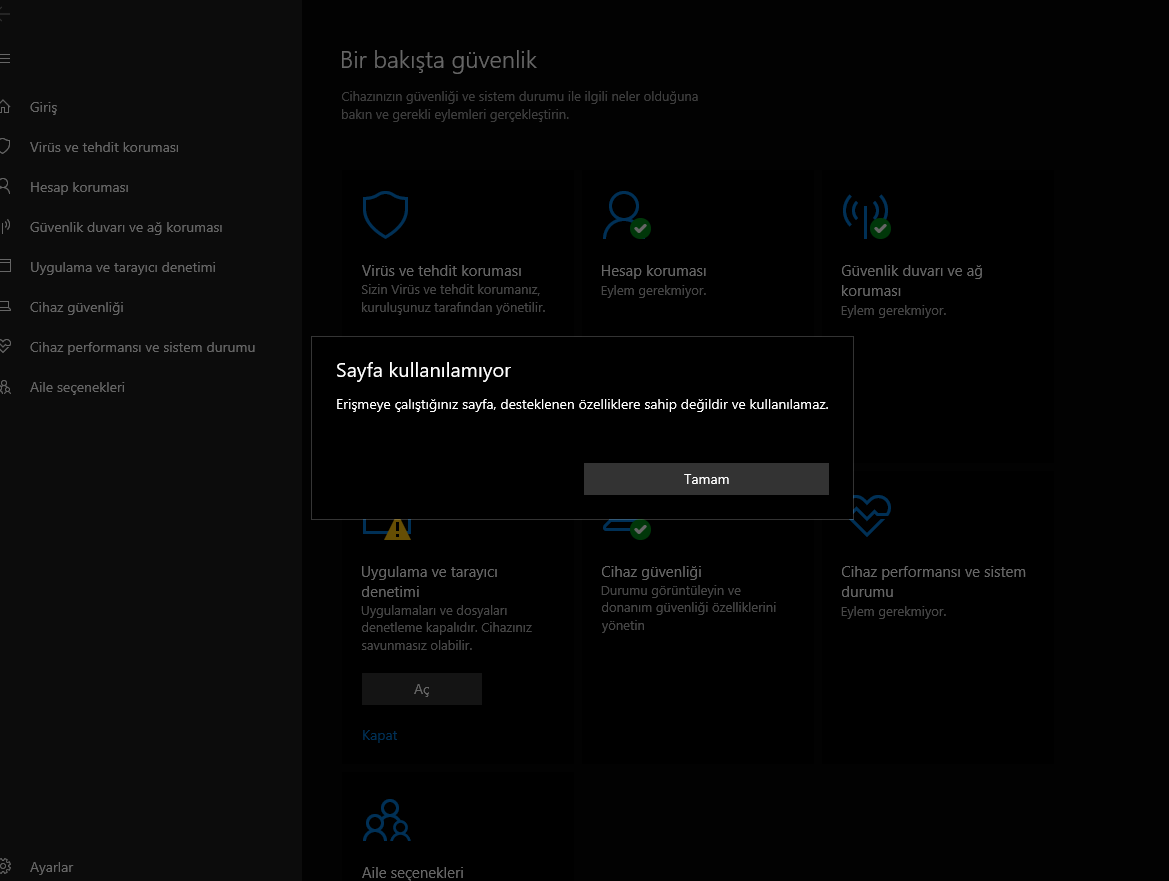Click the back arrow icon
This screenshot has height=881, width=1169.
(x=4, y=14)
